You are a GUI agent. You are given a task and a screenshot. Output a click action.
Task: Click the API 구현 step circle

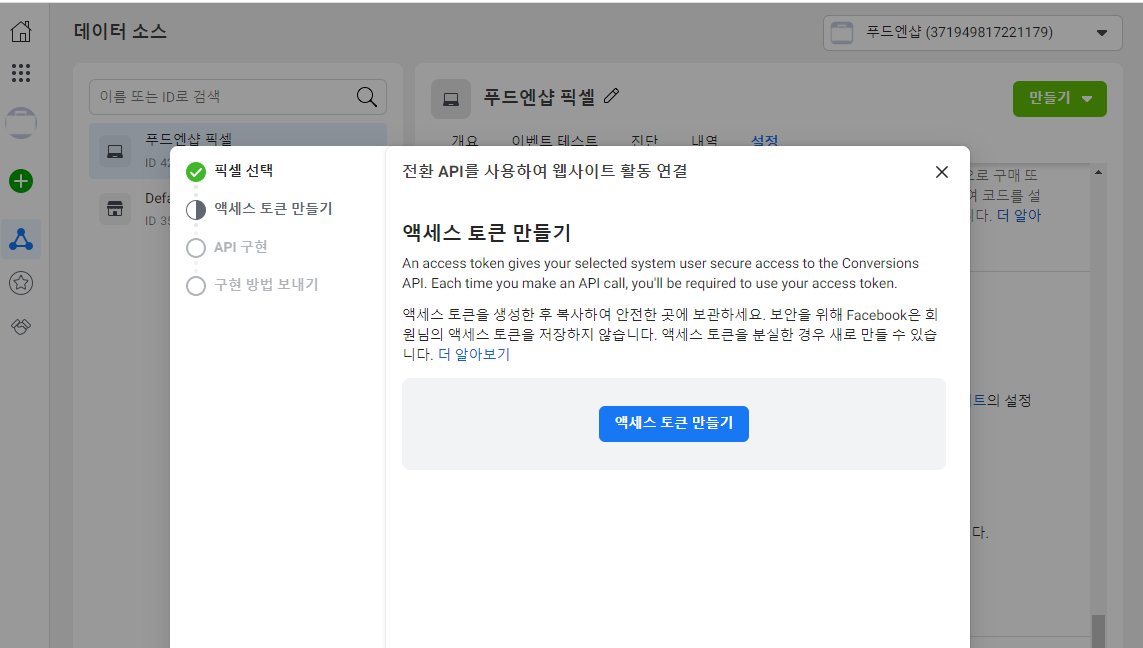(196, 248)
